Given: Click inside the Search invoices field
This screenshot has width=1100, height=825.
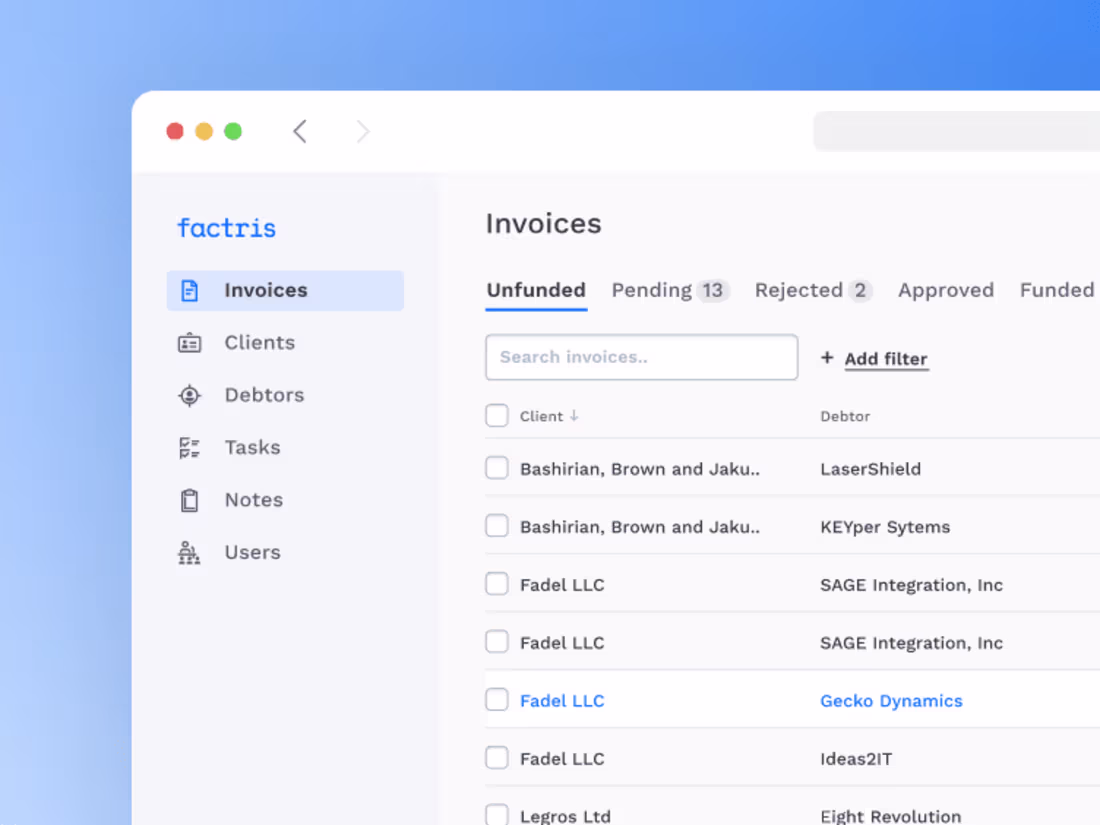Looking at the screenshot, I should [x=641, y=357].
